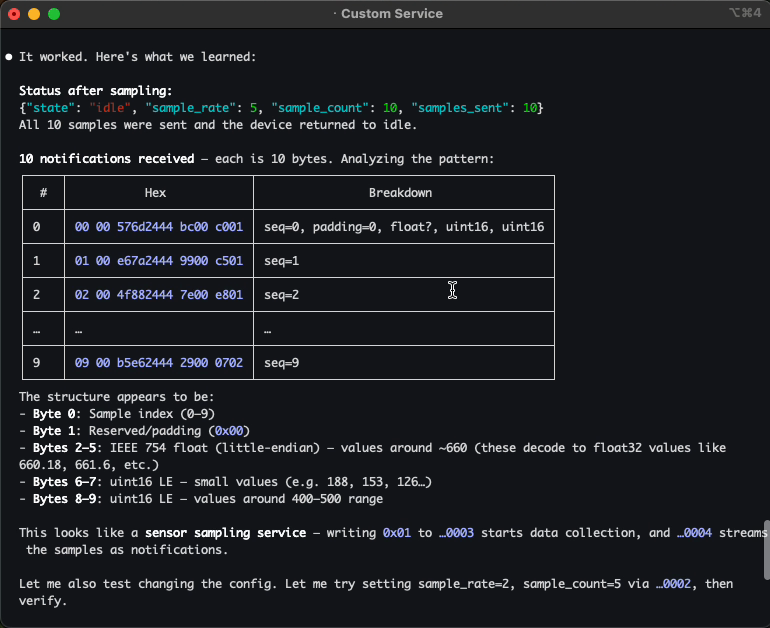Select hex value "01 00 e67a2444 9900 c501"

coord(159,261)
